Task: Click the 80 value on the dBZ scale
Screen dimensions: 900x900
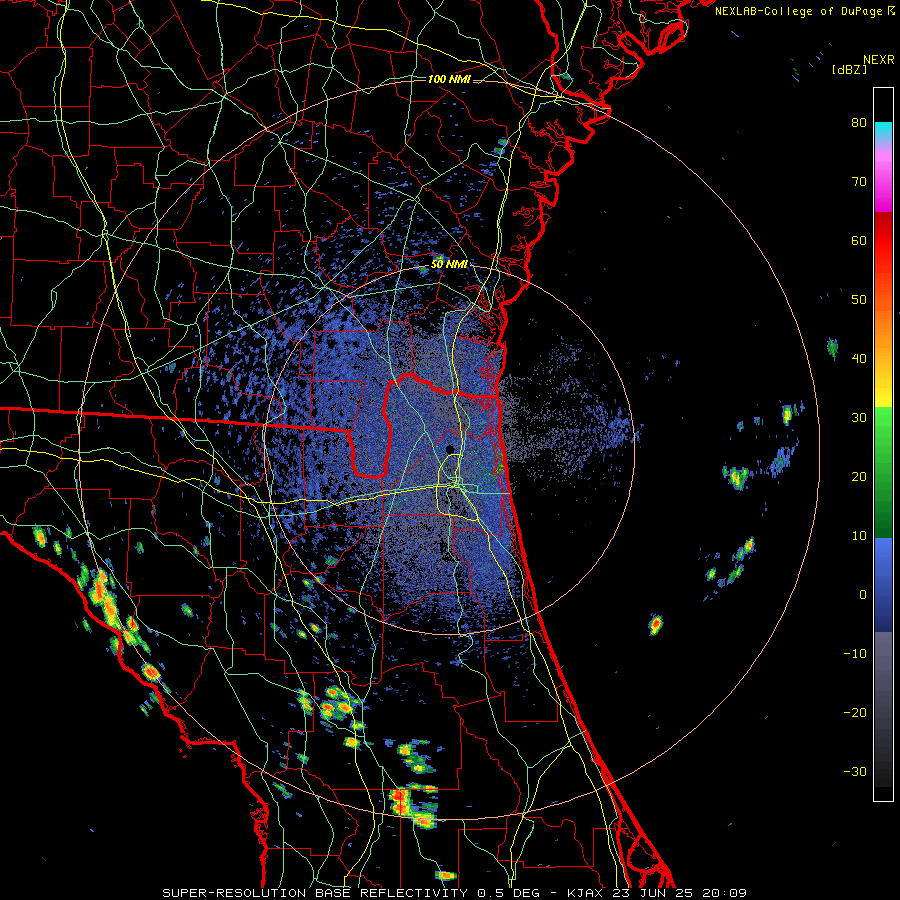Action: click(x=859, y=122)
